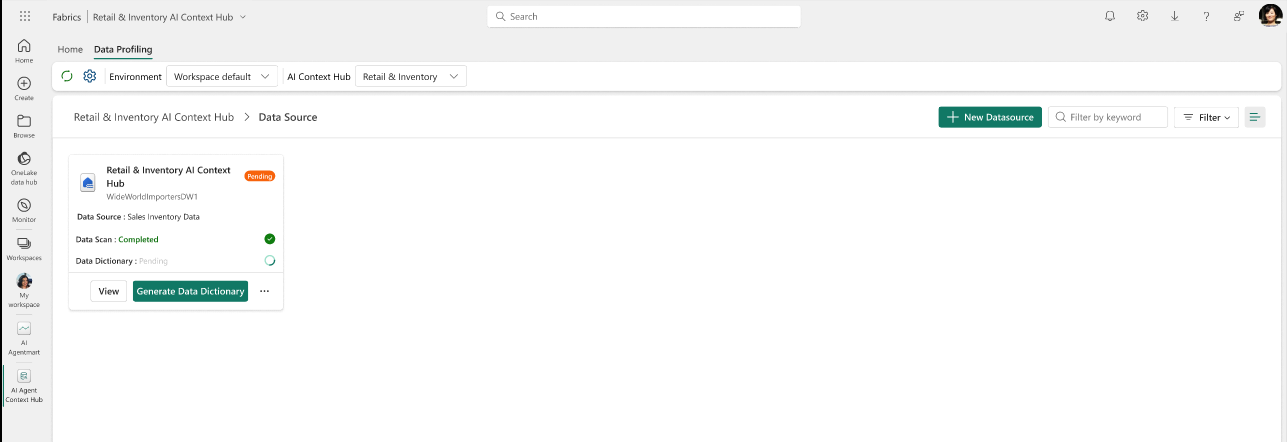1287x442 pixels.
Task: Click the download arrow icon
Action: point(1175,16)
